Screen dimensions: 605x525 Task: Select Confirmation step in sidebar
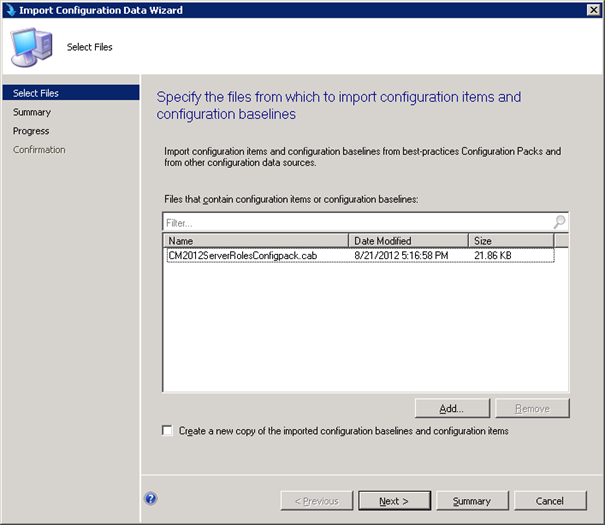tap(39, 150)
